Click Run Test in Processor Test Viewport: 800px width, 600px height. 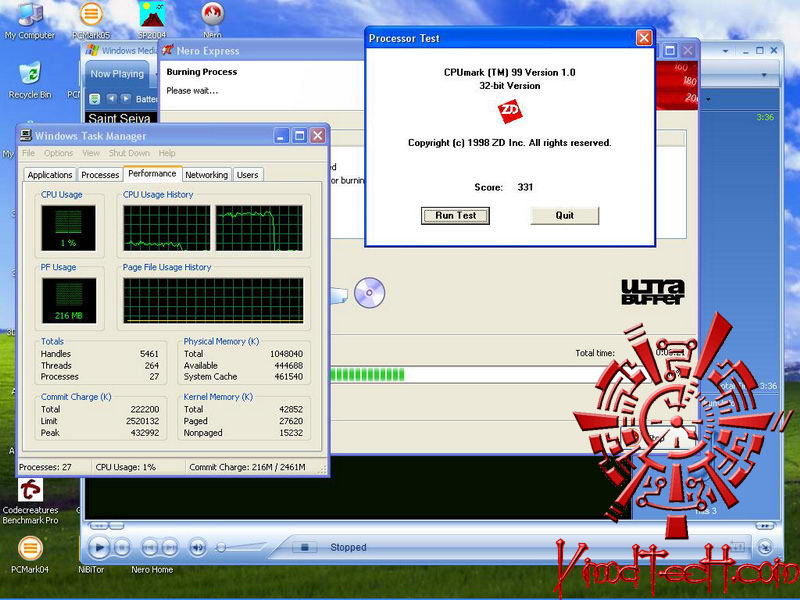(455, 215)
